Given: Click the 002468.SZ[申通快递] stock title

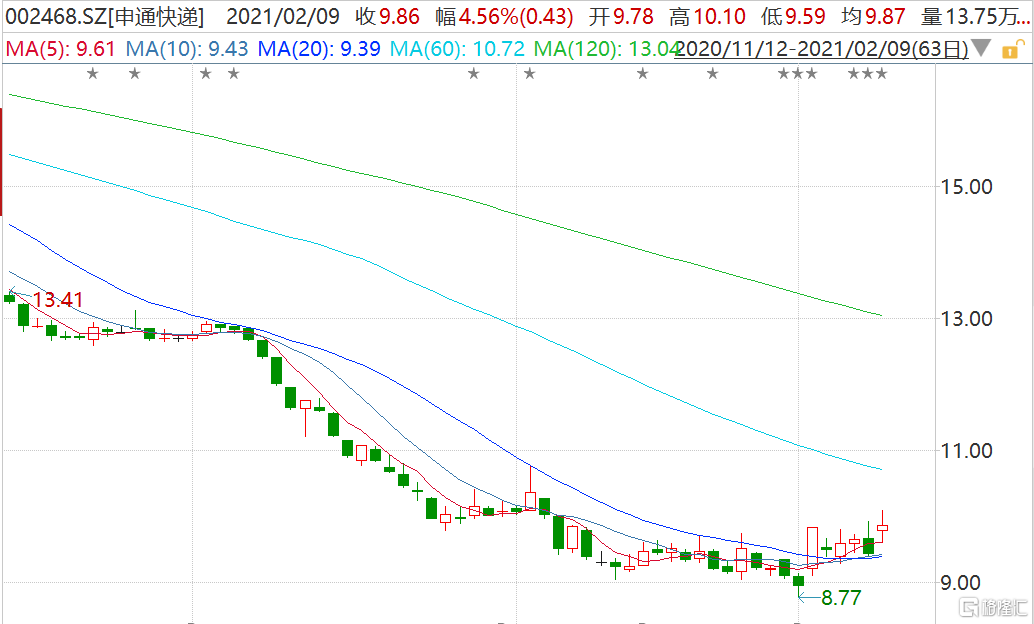Looking at the screenshot, I should click(x=105, y=16).
